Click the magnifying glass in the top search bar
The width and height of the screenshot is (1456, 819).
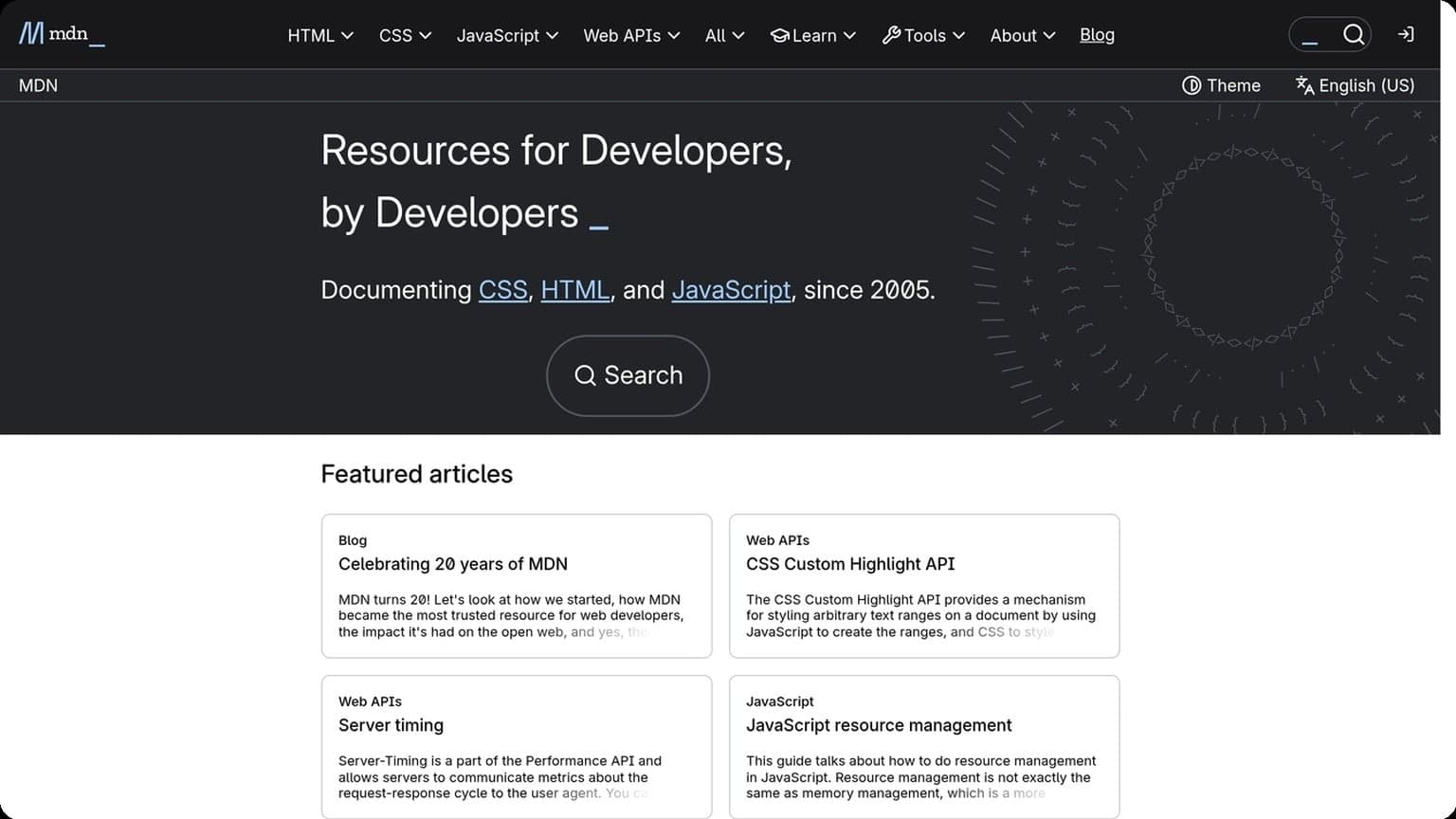(1354, 33)
